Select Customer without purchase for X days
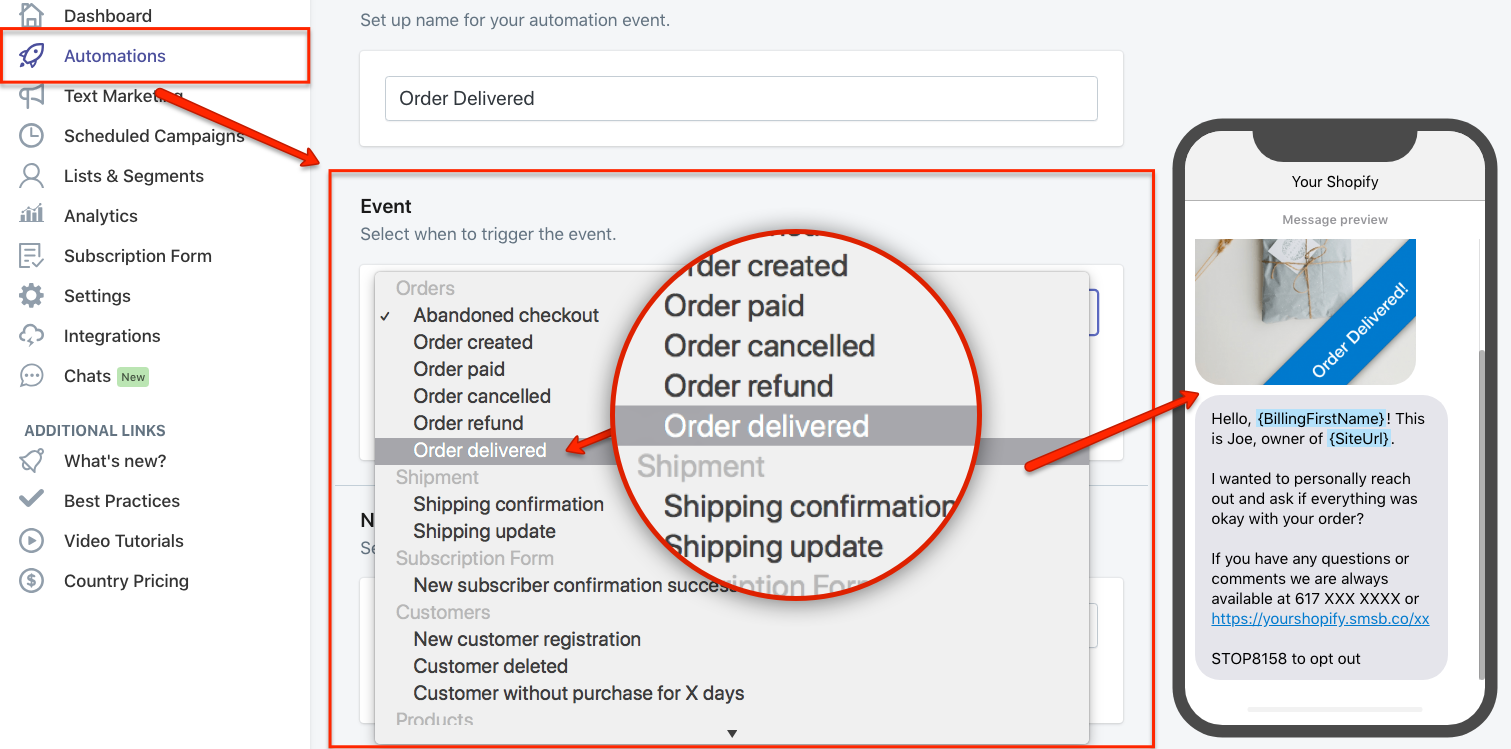 click(579, 692)
